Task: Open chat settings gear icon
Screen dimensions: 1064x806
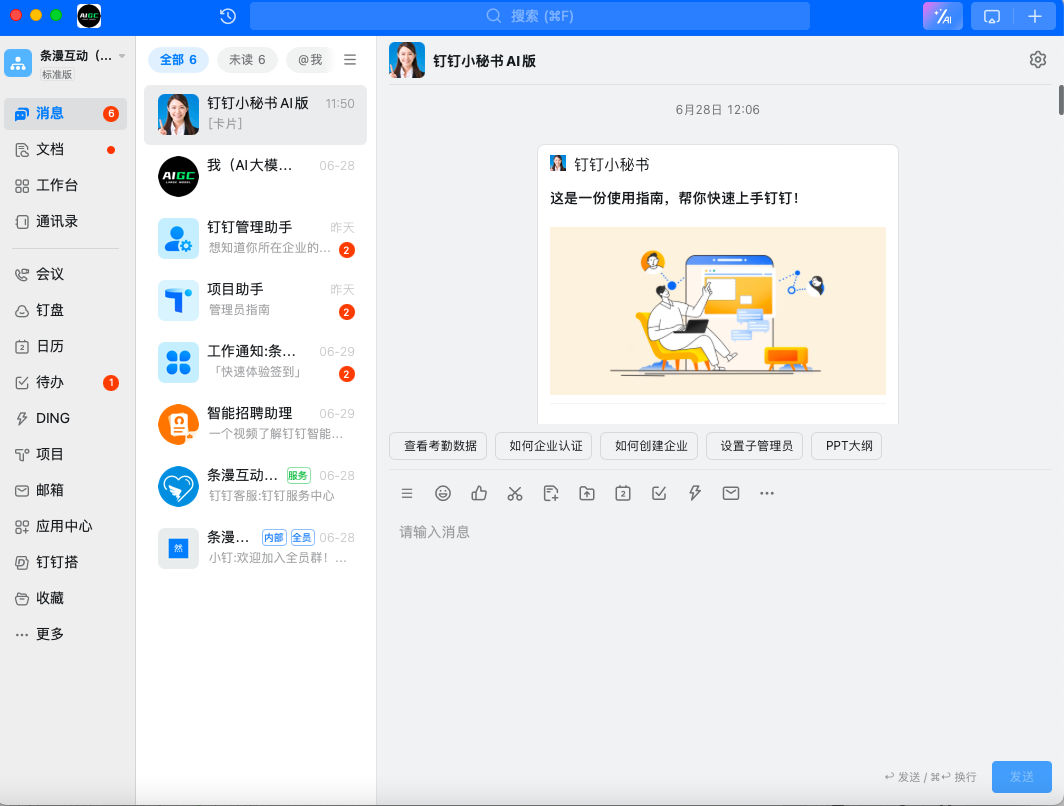Action: point(1038,60)
